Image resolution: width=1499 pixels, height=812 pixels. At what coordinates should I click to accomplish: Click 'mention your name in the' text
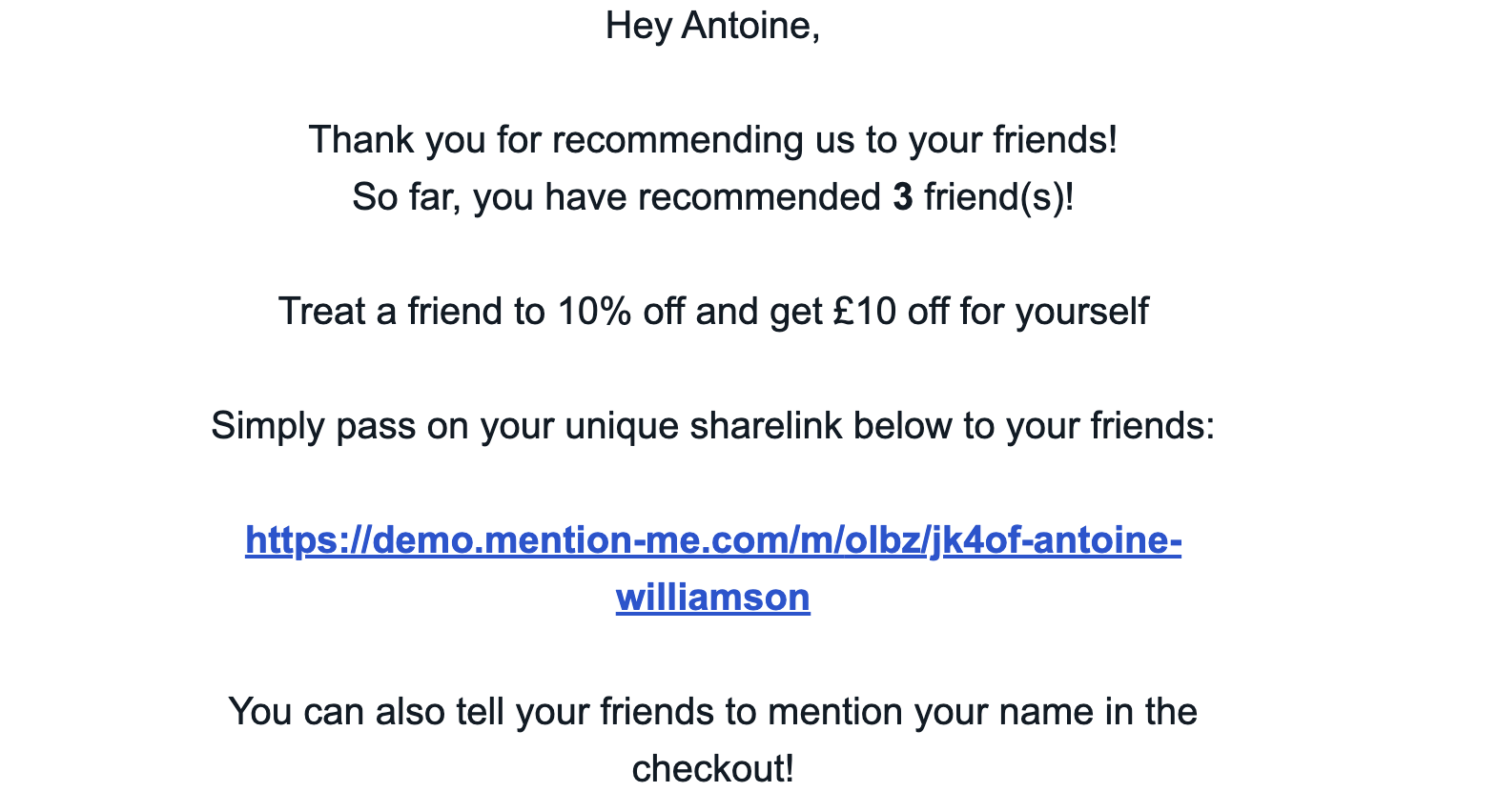pos(982,712)
